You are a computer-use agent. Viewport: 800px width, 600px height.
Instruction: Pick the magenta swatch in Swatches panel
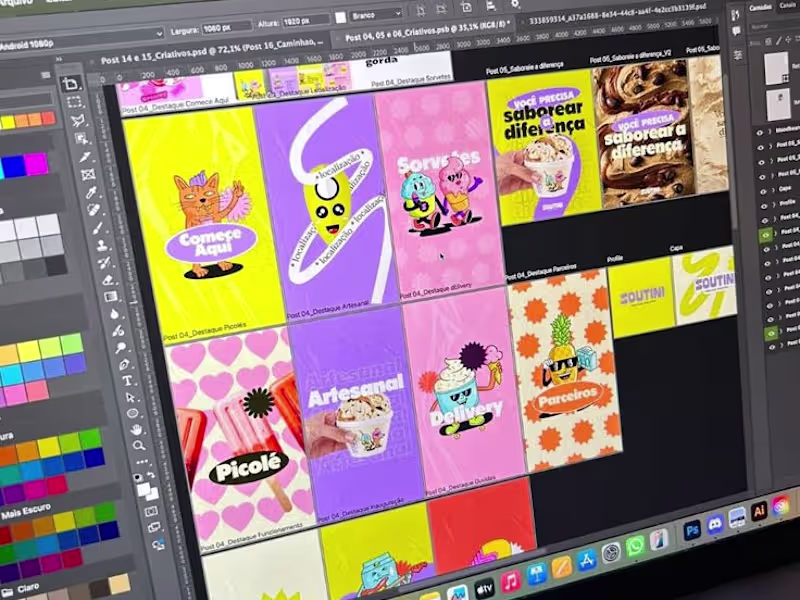click(36, 164)
